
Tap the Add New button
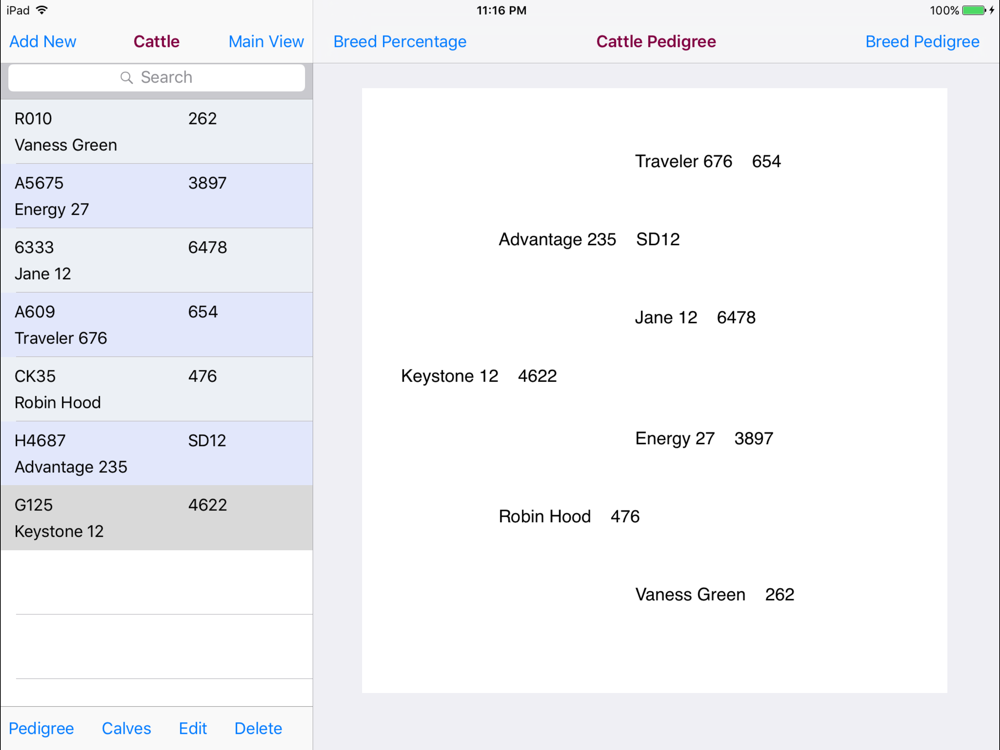pyautogui.click(x=43, y=42)
